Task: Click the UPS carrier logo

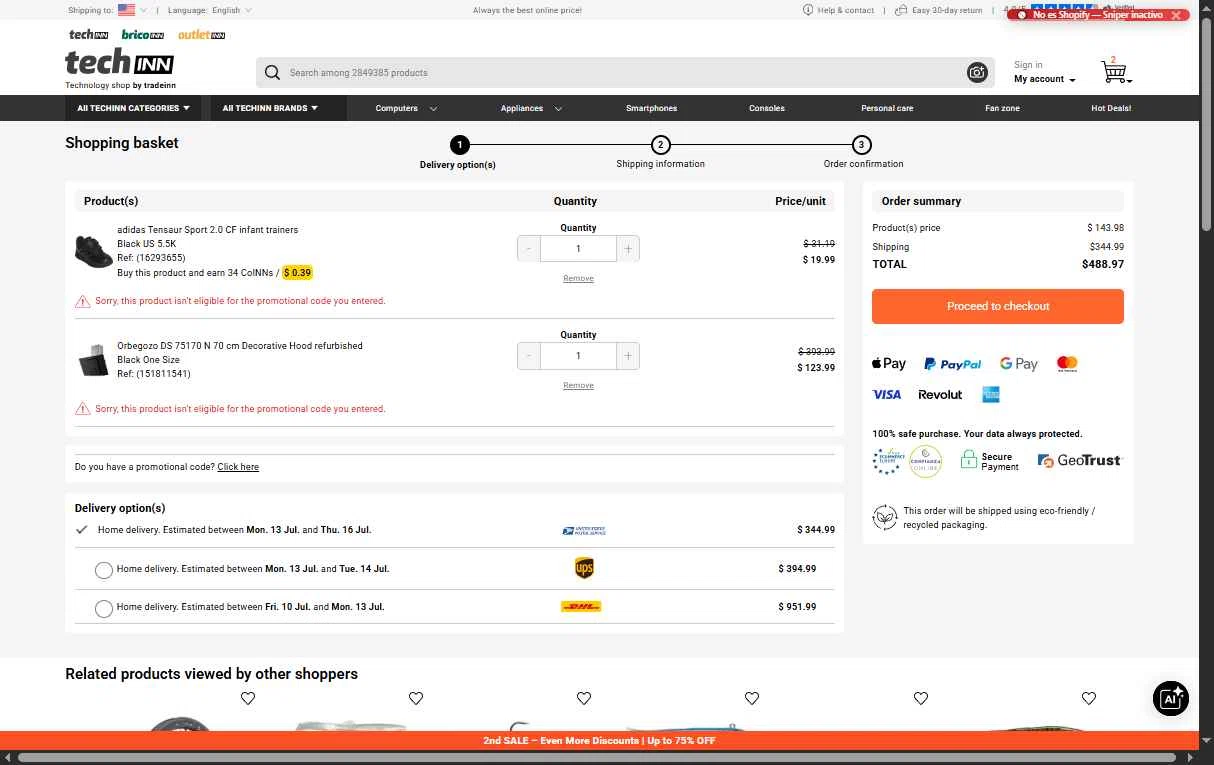Action: pos(584,569)
